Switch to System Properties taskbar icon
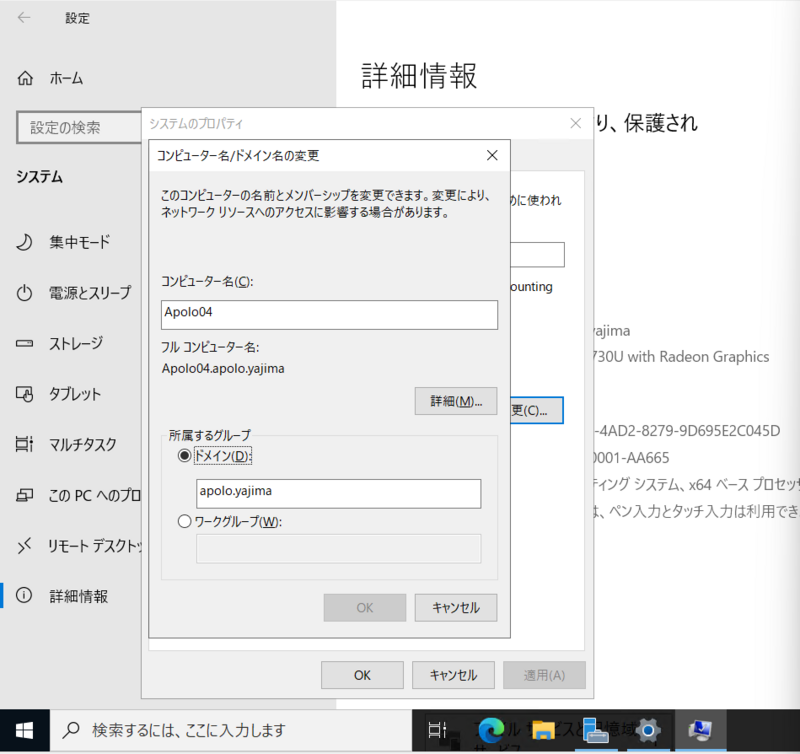The height and width of the screenshot is (754, 800). tap(700, 731)
